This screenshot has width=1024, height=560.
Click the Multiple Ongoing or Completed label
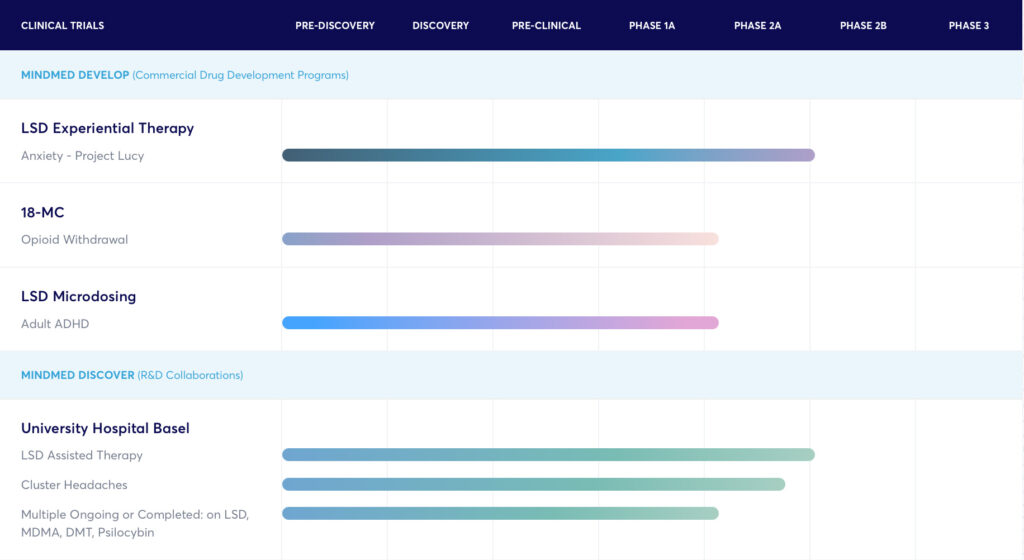pos(135,523)
